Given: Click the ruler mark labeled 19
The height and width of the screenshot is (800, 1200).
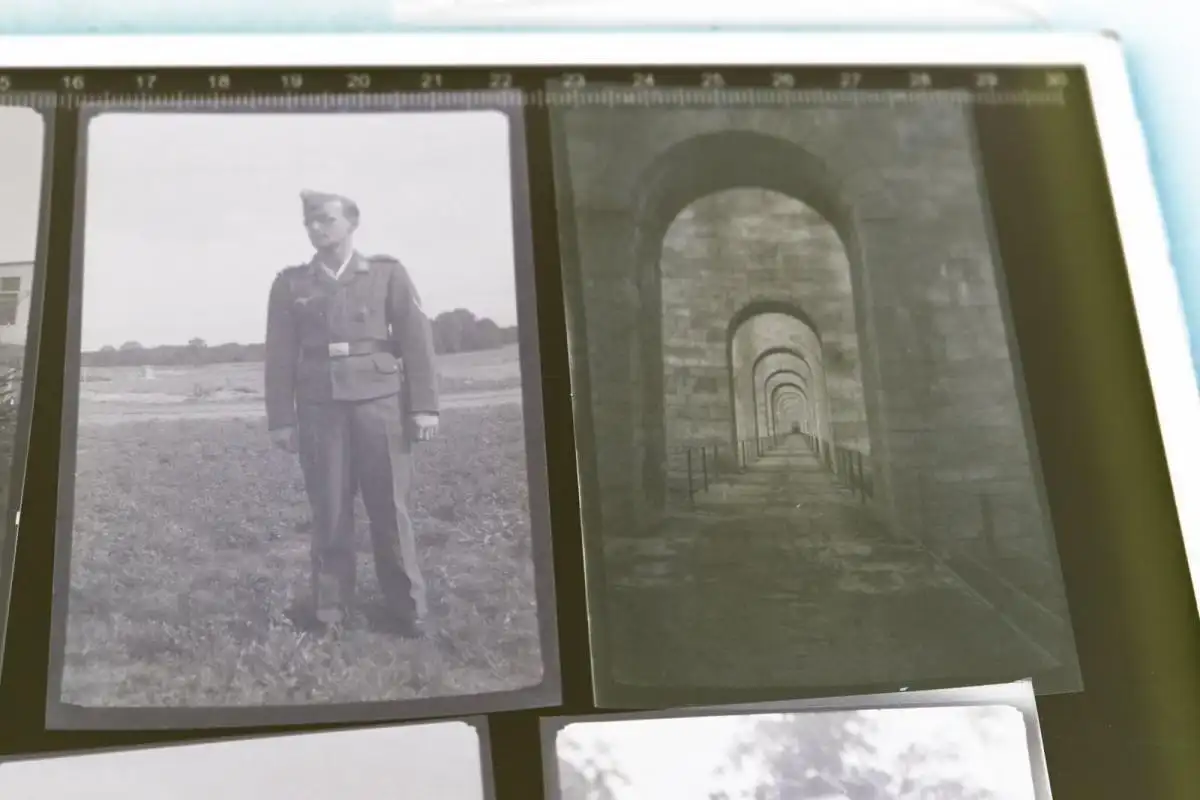Looking at the screenshot, I should click(291, 82).
